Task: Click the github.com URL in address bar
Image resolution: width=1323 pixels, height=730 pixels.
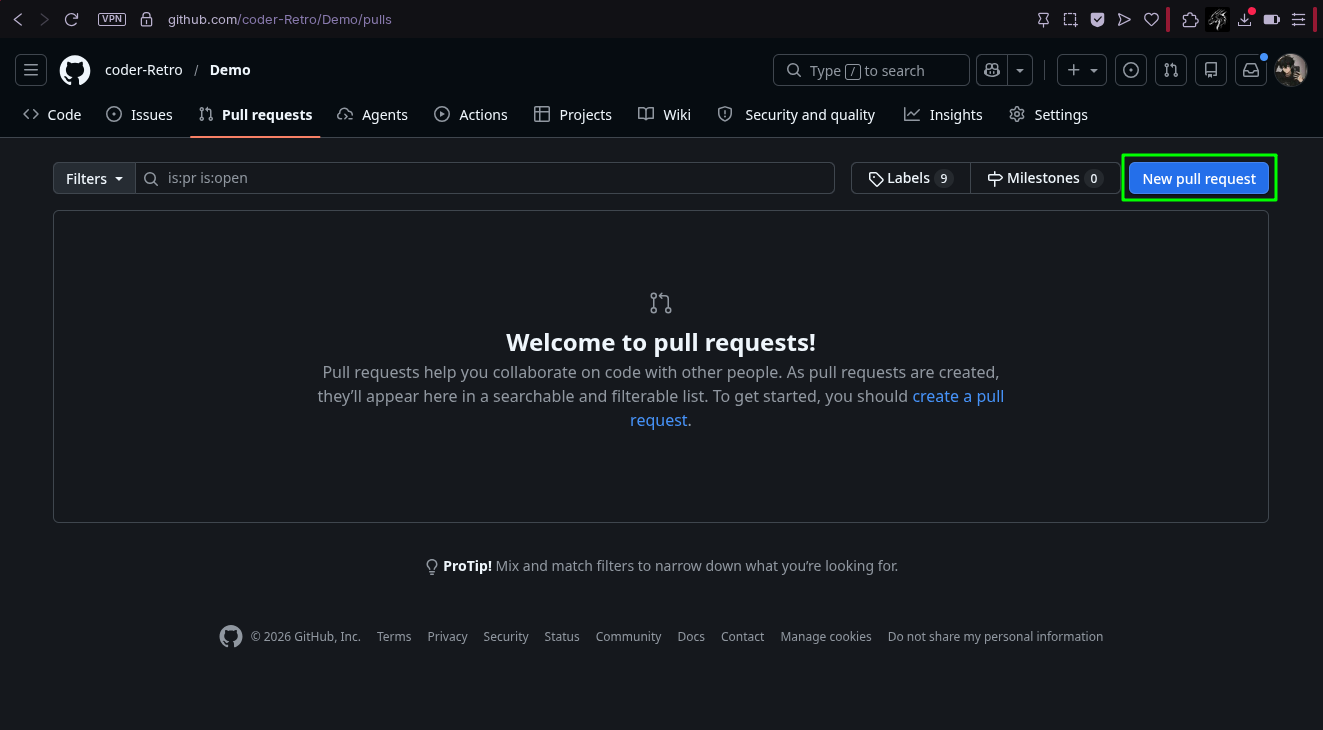Action: [x=279, y=19]
